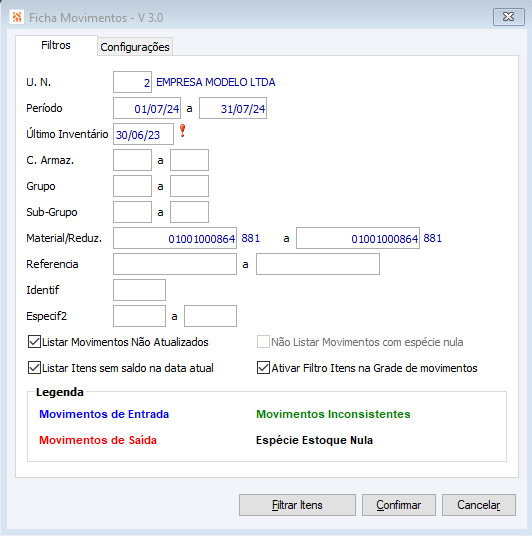The image size is (532, 536).
Task: Select the Filtros tab
Action: [56, 45]
